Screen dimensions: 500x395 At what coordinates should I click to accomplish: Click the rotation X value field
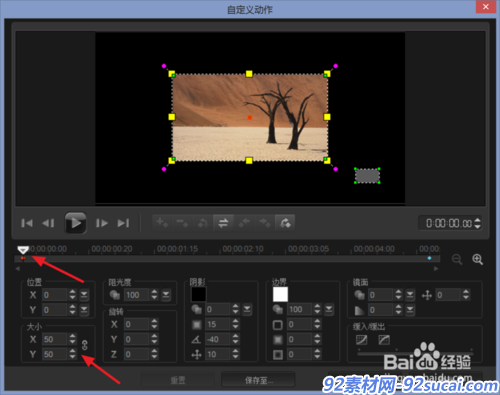tap(136, 324)
